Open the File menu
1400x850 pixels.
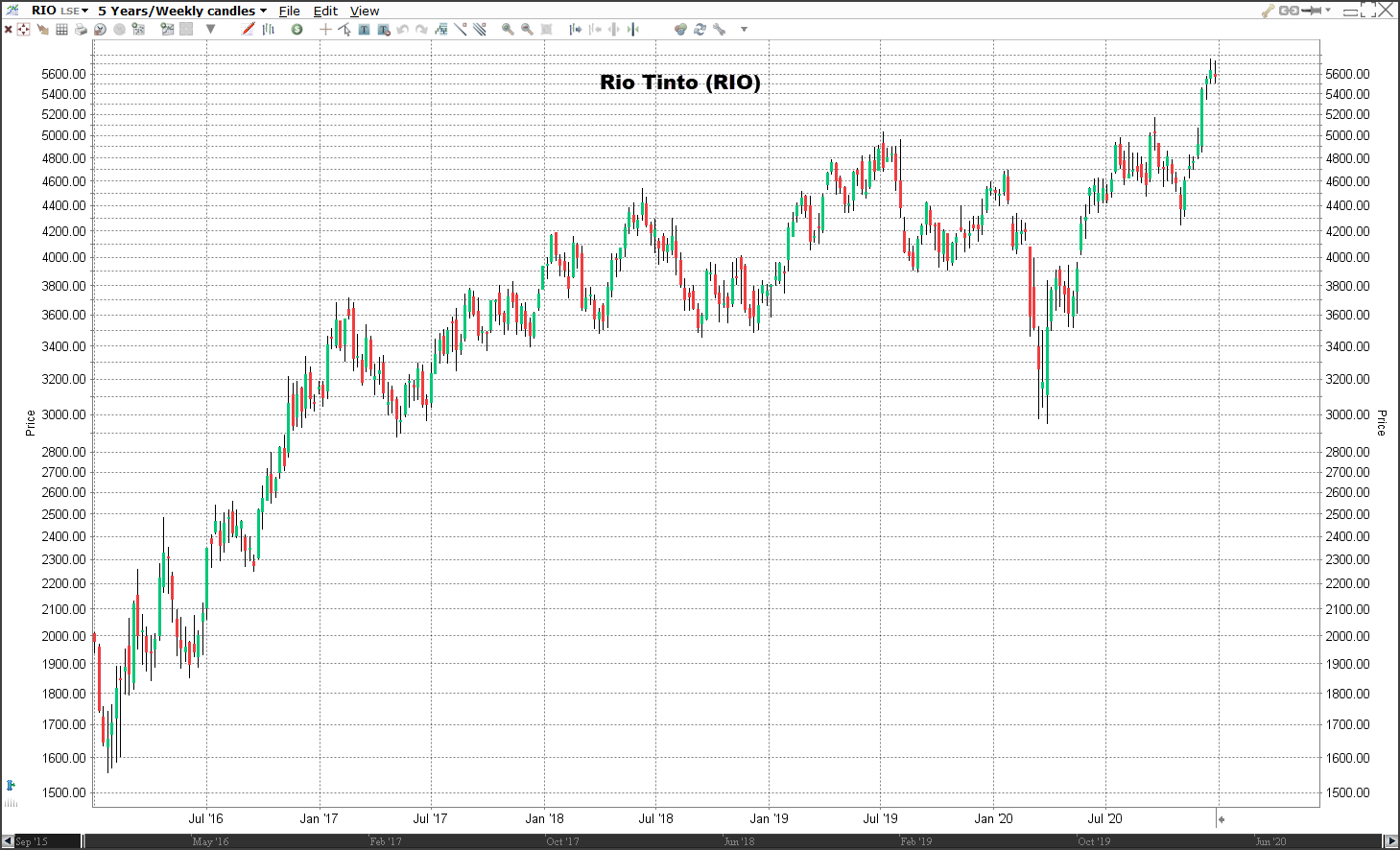pyautogui.click(x=290, y=11)
